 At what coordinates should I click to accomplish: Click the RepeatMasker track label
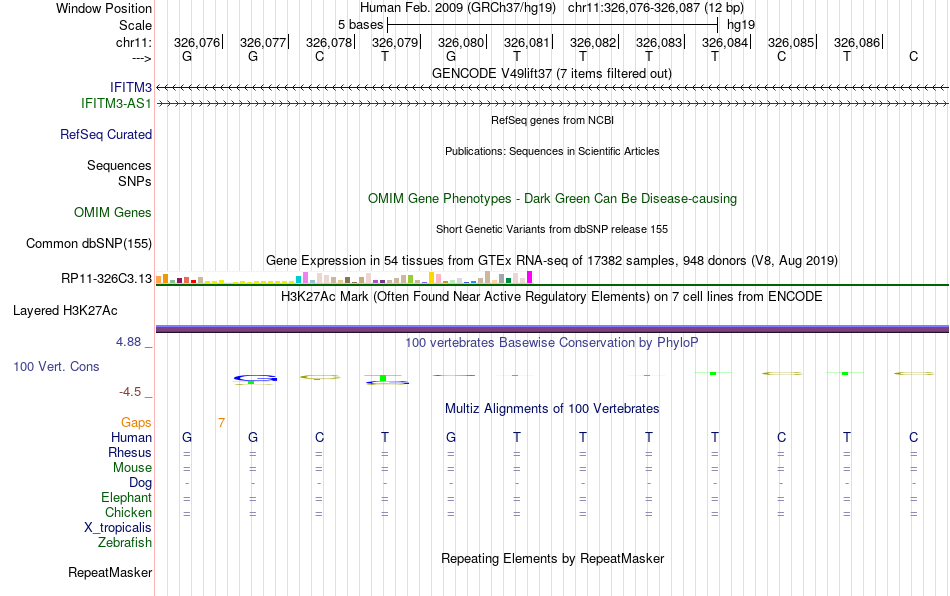click(110, 572)
